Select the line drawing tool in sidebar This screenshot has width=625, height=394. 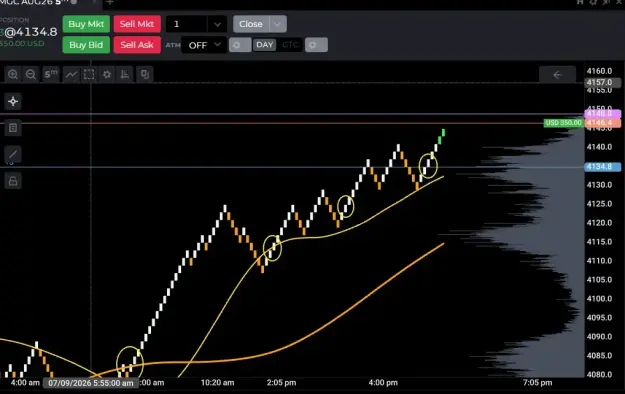tap(13, 154)
